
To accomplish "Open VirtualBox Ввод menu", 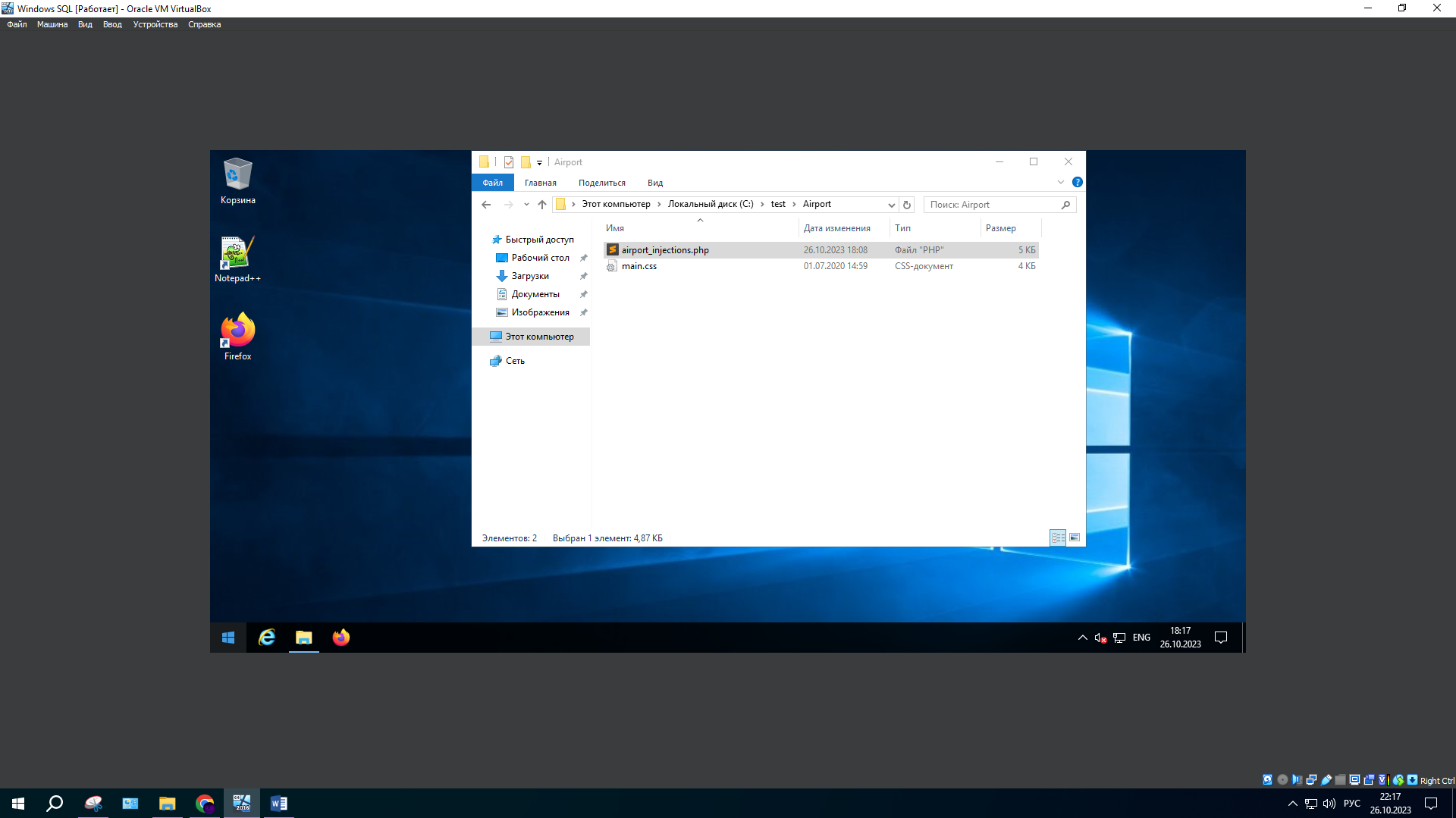I will click(112, 24).
